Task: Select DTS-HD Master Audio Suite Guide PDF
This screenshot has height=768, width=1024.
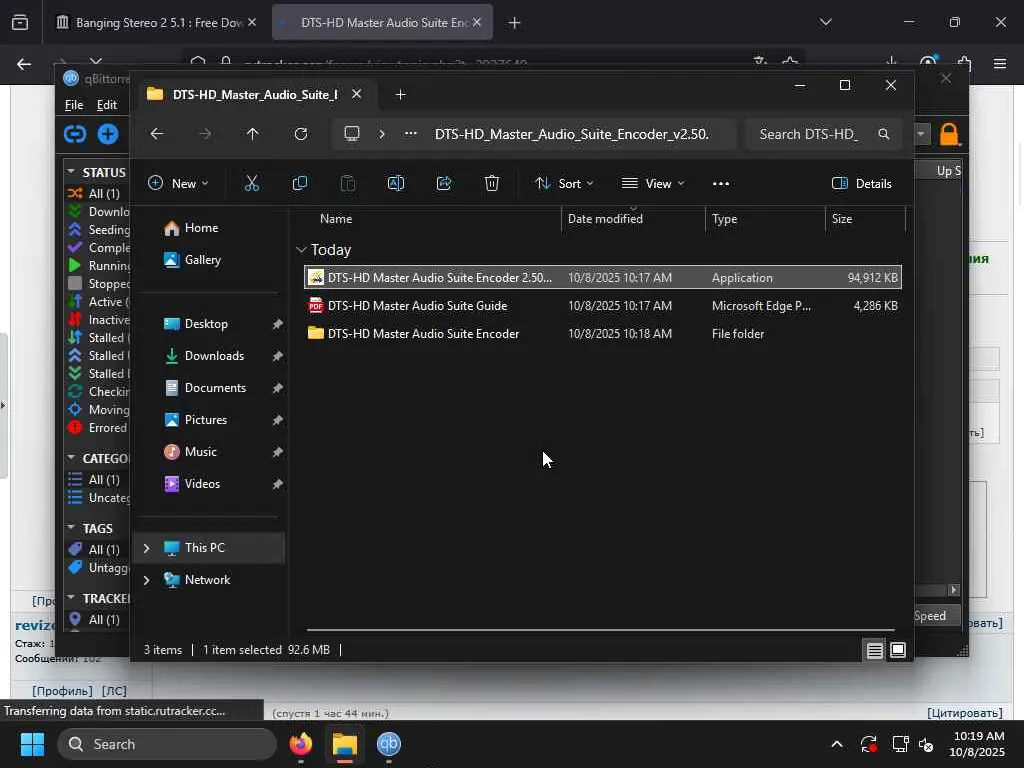Action: point(603,306)
